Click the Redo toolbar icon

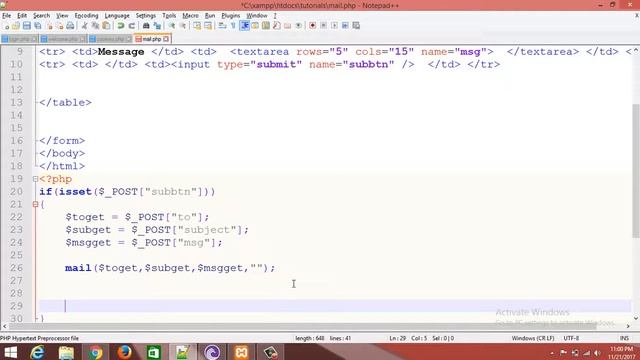(132, 26)
